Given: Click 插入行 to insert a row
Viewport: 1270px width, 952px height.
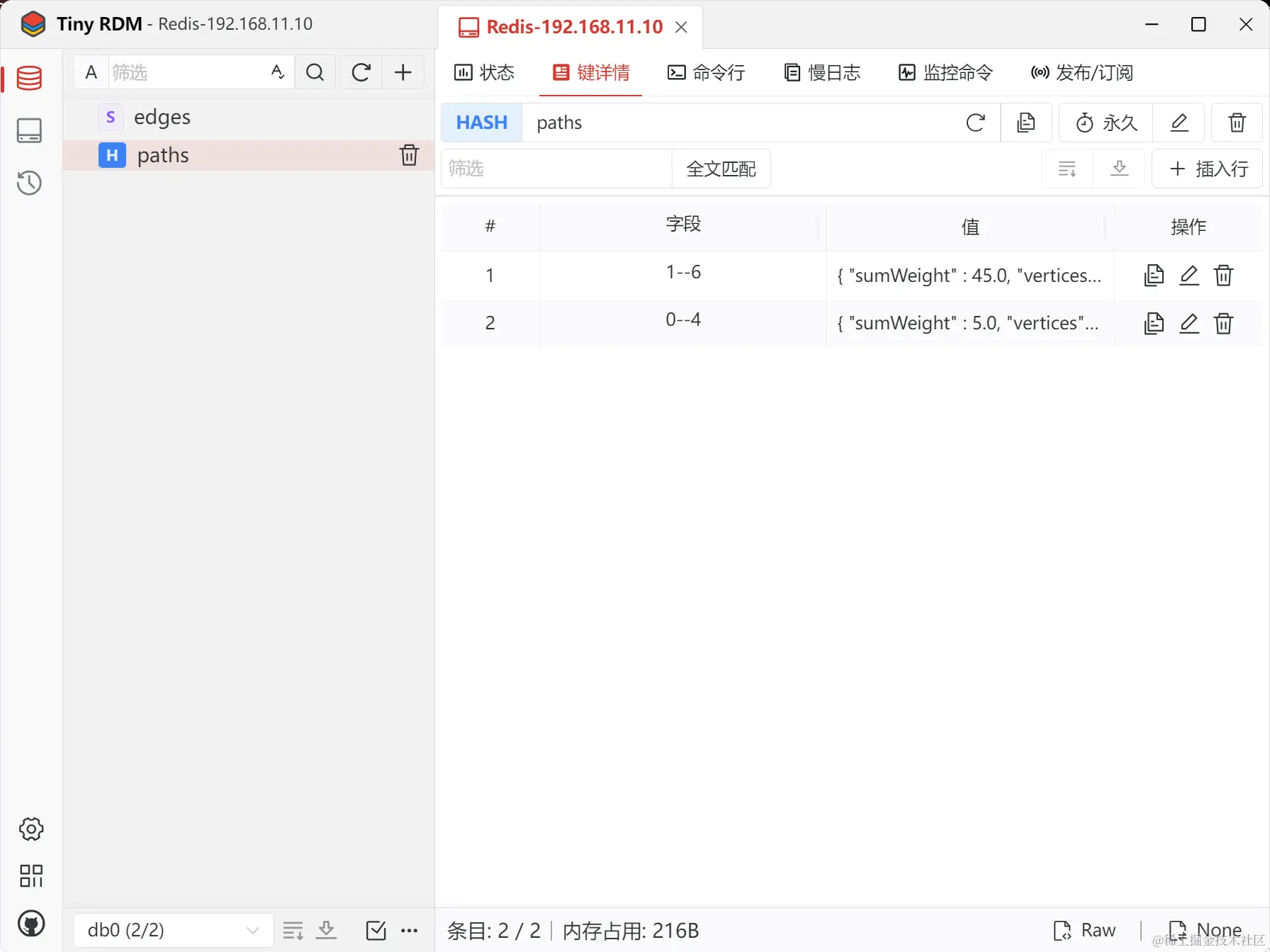Looking at the screenshot, I should tap(1208, 169).
